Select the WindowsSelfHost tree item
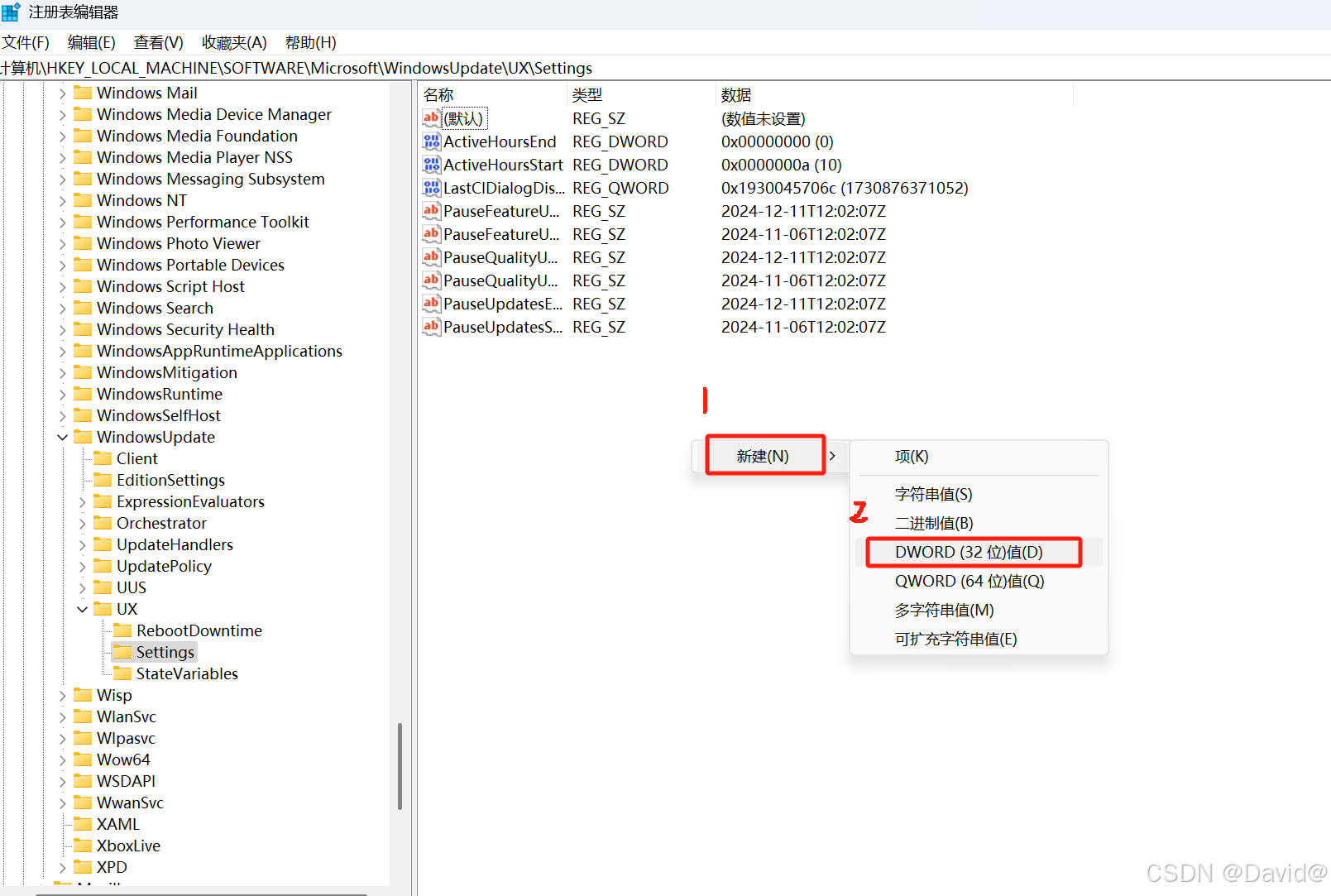This screenshot has width=1331, height=896. click(x=159, y=415)
